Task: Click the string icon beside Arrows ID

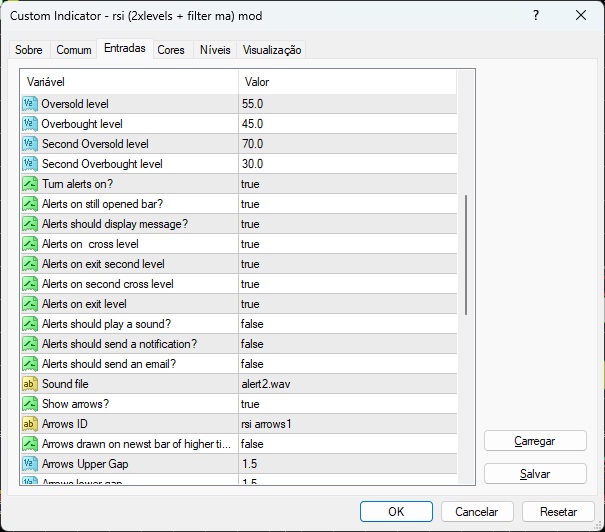Action: tap(29, 424)
